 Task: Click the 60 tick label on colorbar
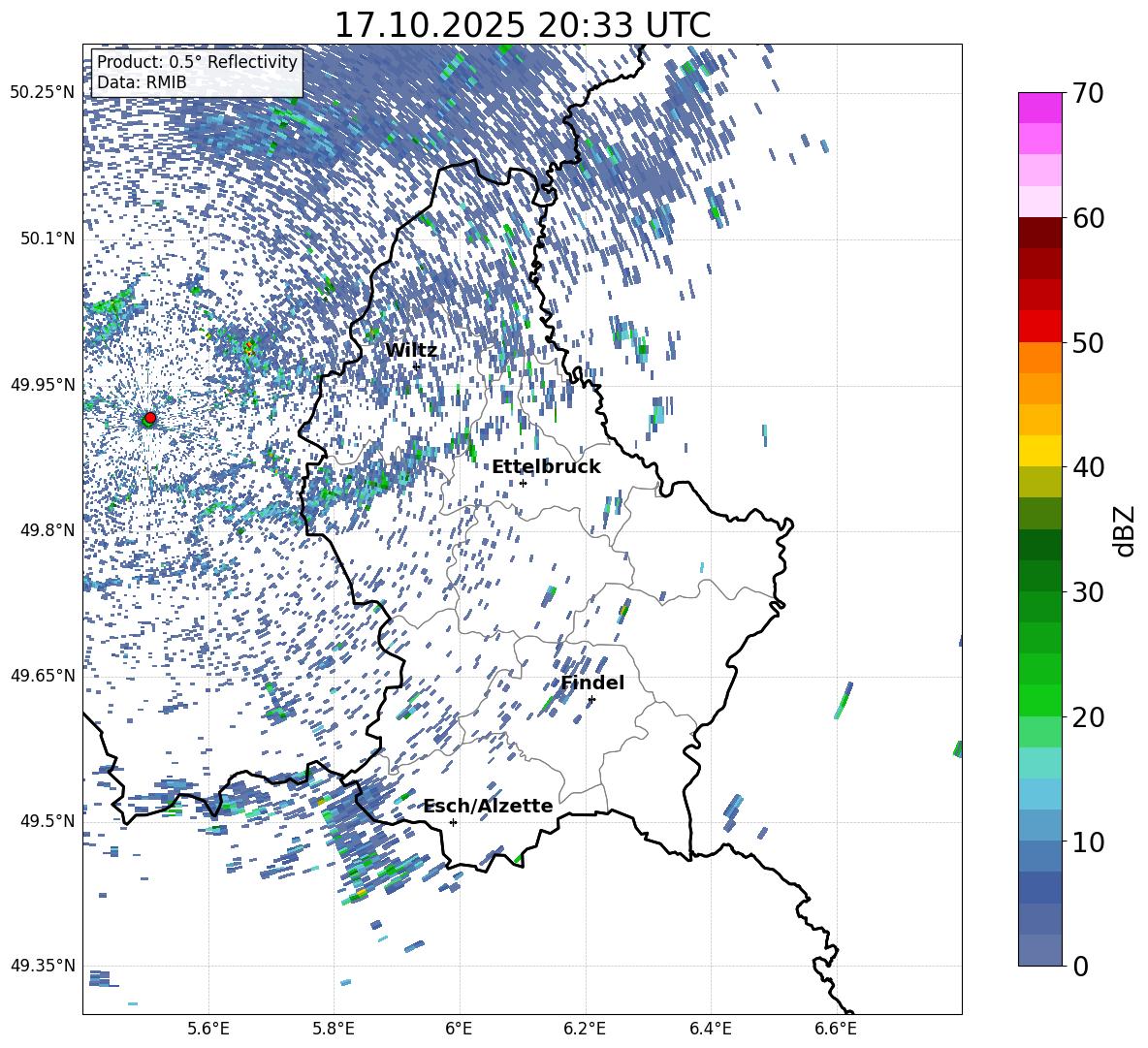(1088, 218)
